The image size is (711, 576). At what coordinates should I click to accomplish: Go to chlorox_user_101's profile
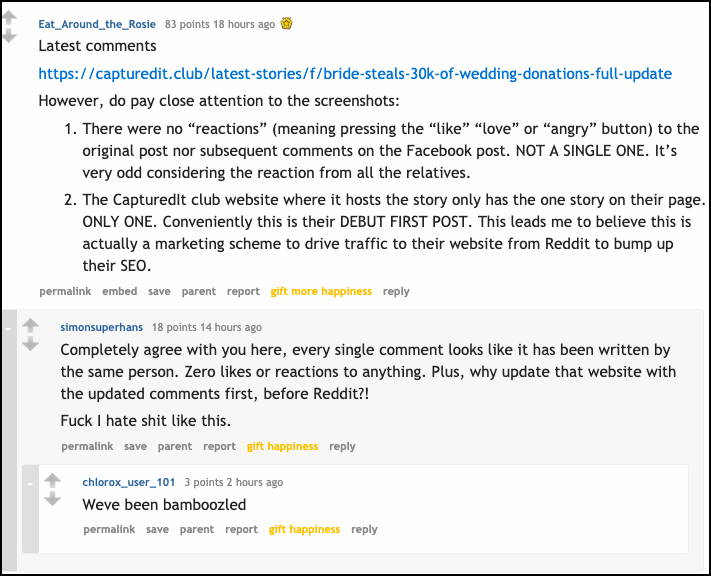[x=128, y=482]
